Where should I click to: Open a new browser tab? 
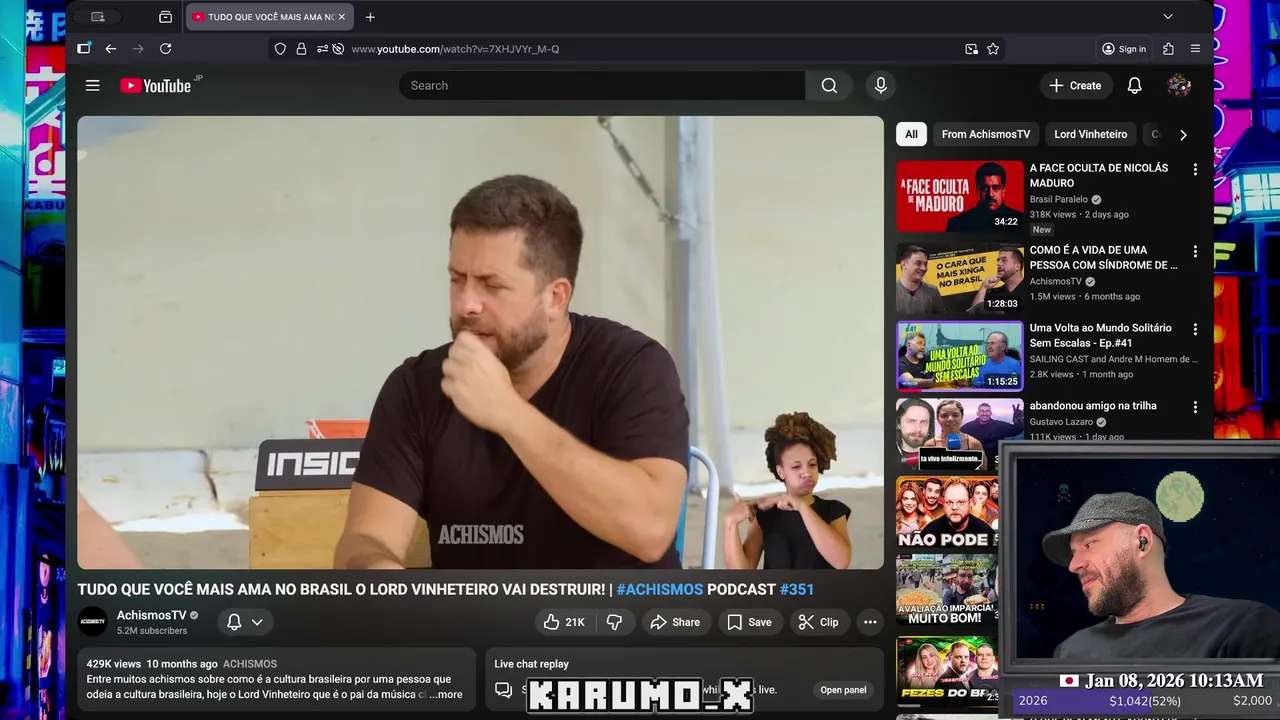[x=370, y=17]
